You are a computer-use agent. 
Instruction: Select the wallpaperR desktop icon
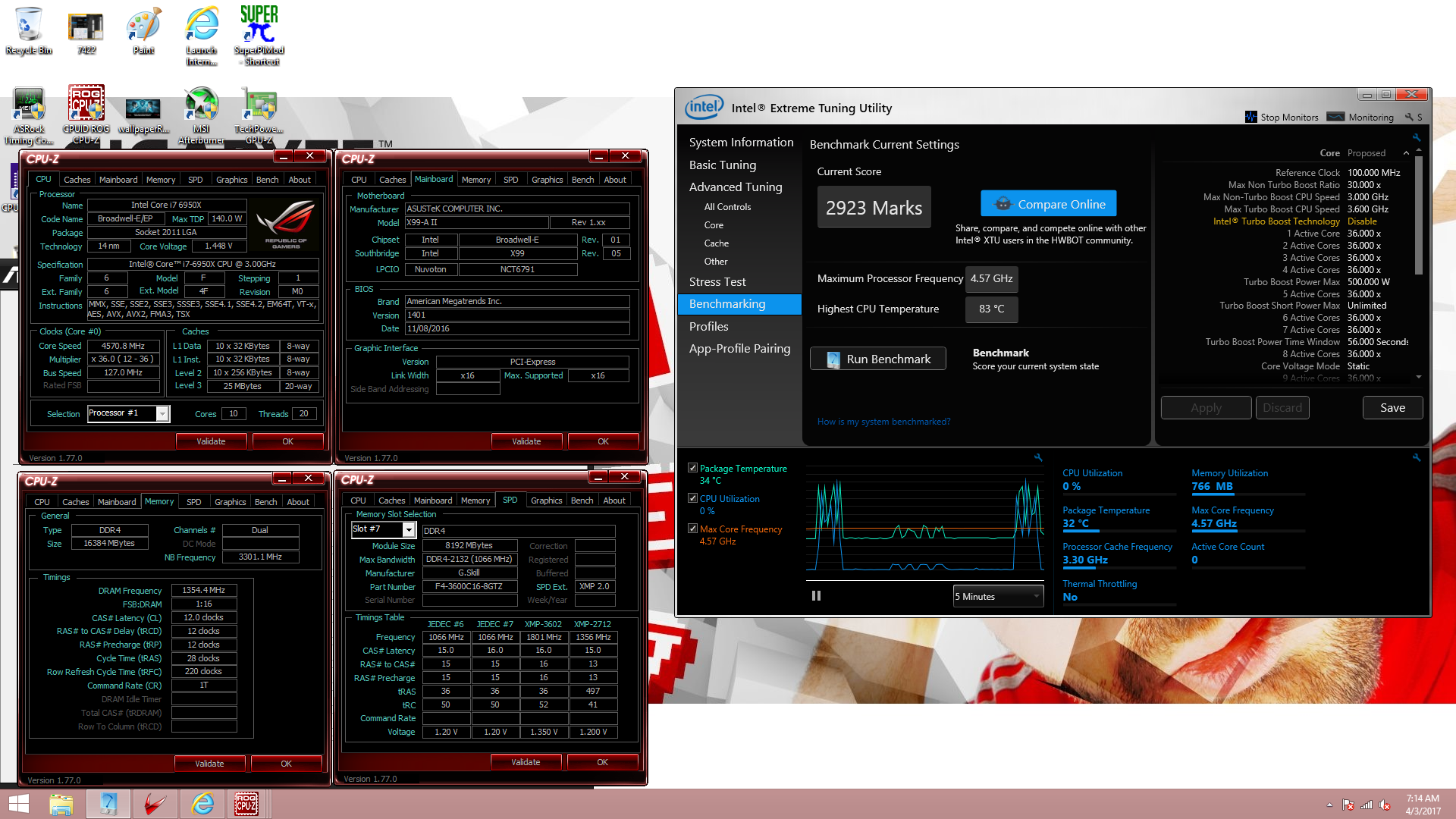point(143,115)
